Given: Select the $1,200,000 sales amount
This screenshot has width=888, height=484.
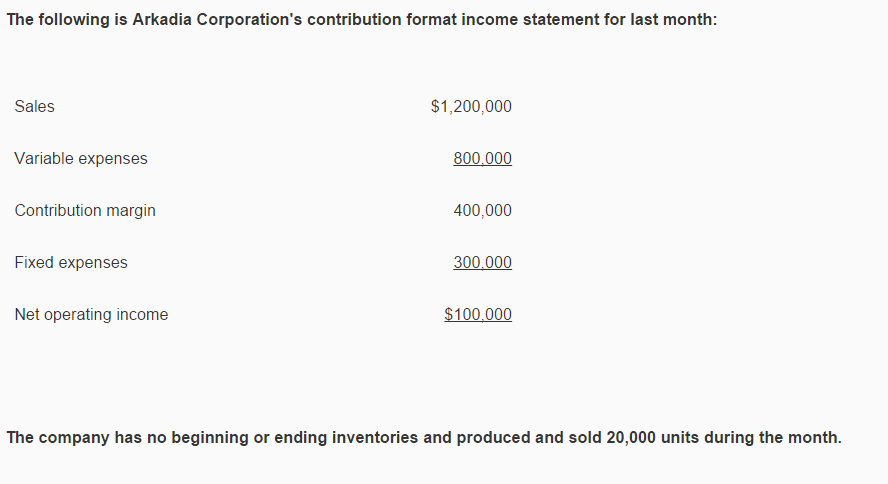Looking at the screenshot, I should point(471,106).
